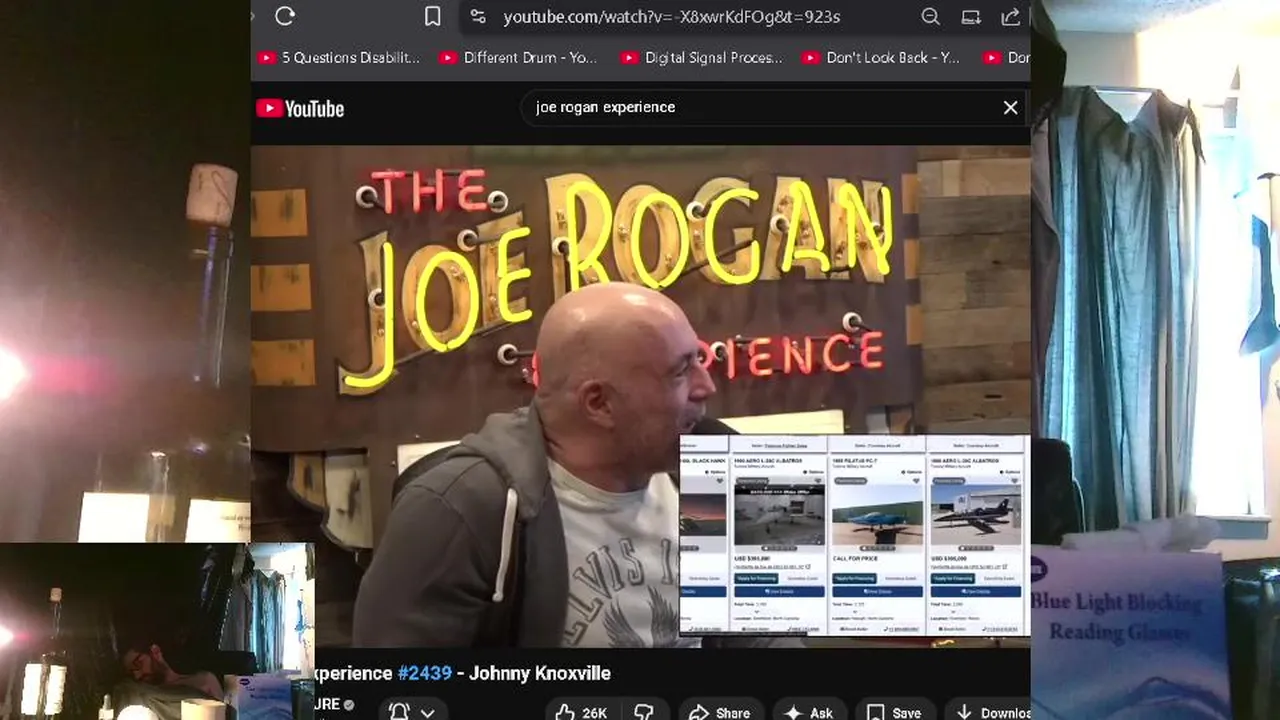1280x720 pixels.
Task: Go to YouTube home via the logo
Action: click(300, 109)
